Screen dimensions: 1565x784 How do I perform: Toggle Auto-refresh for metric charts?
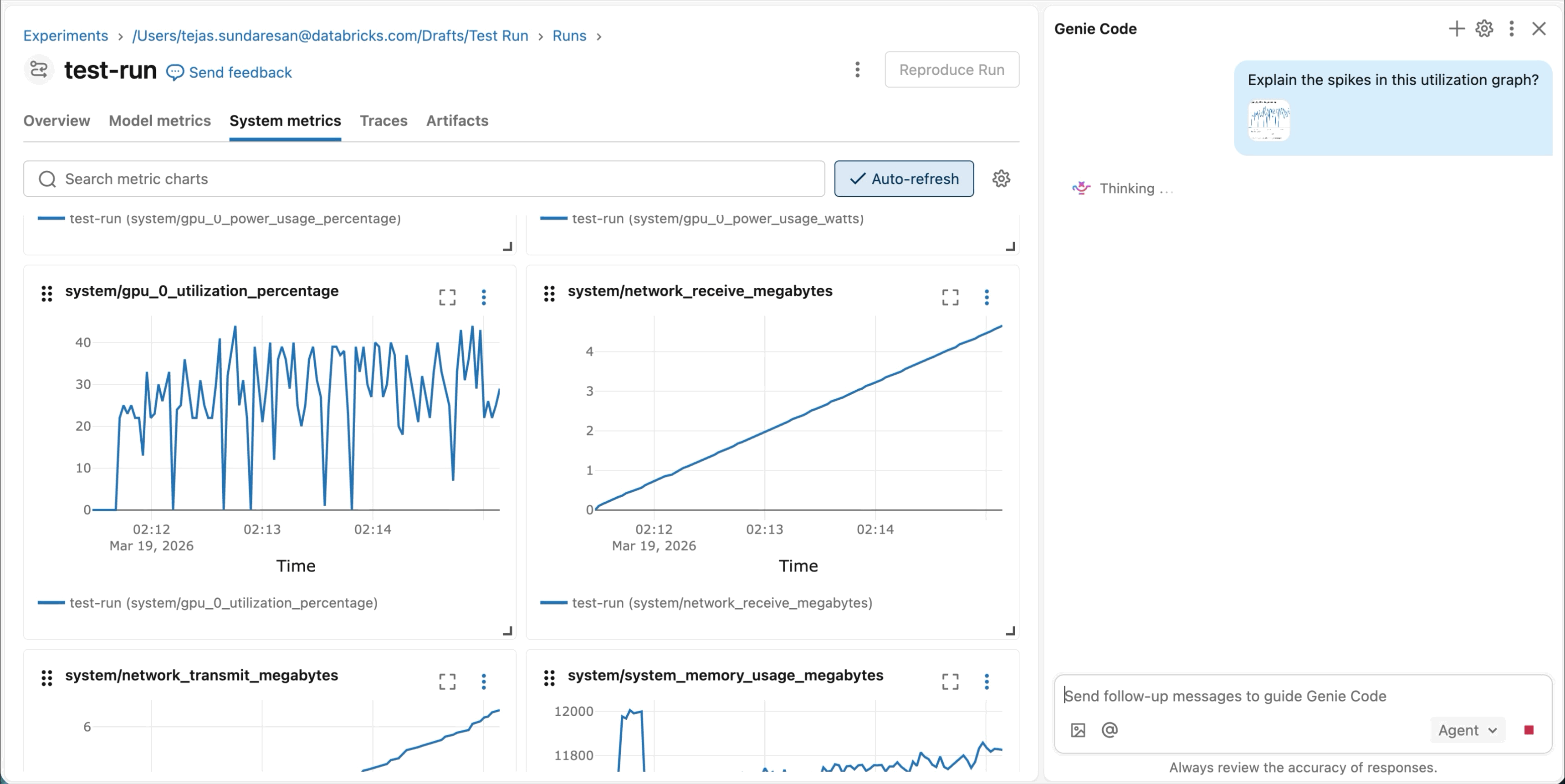(904, 178)
